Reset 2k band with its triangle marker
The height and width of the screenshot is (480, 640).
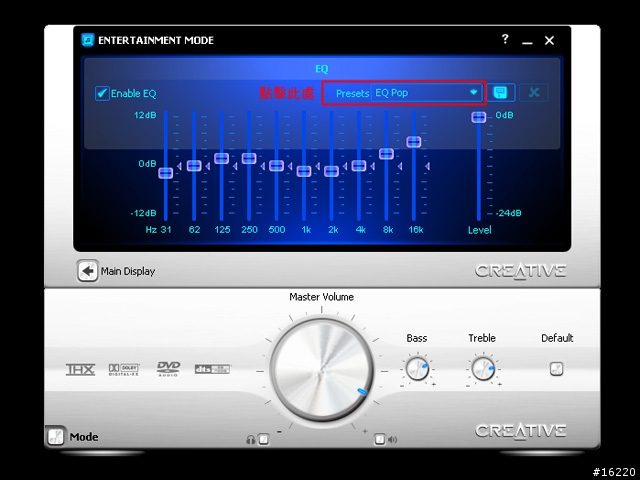click(x=345, y=166)
